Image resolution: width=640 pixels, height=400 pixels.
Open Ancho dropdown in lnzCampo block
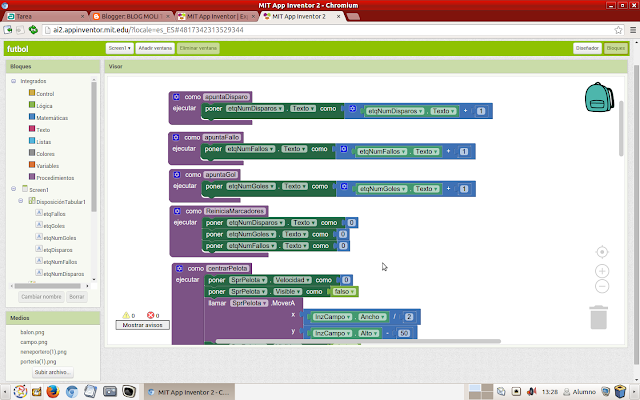(x=373, y=317)
